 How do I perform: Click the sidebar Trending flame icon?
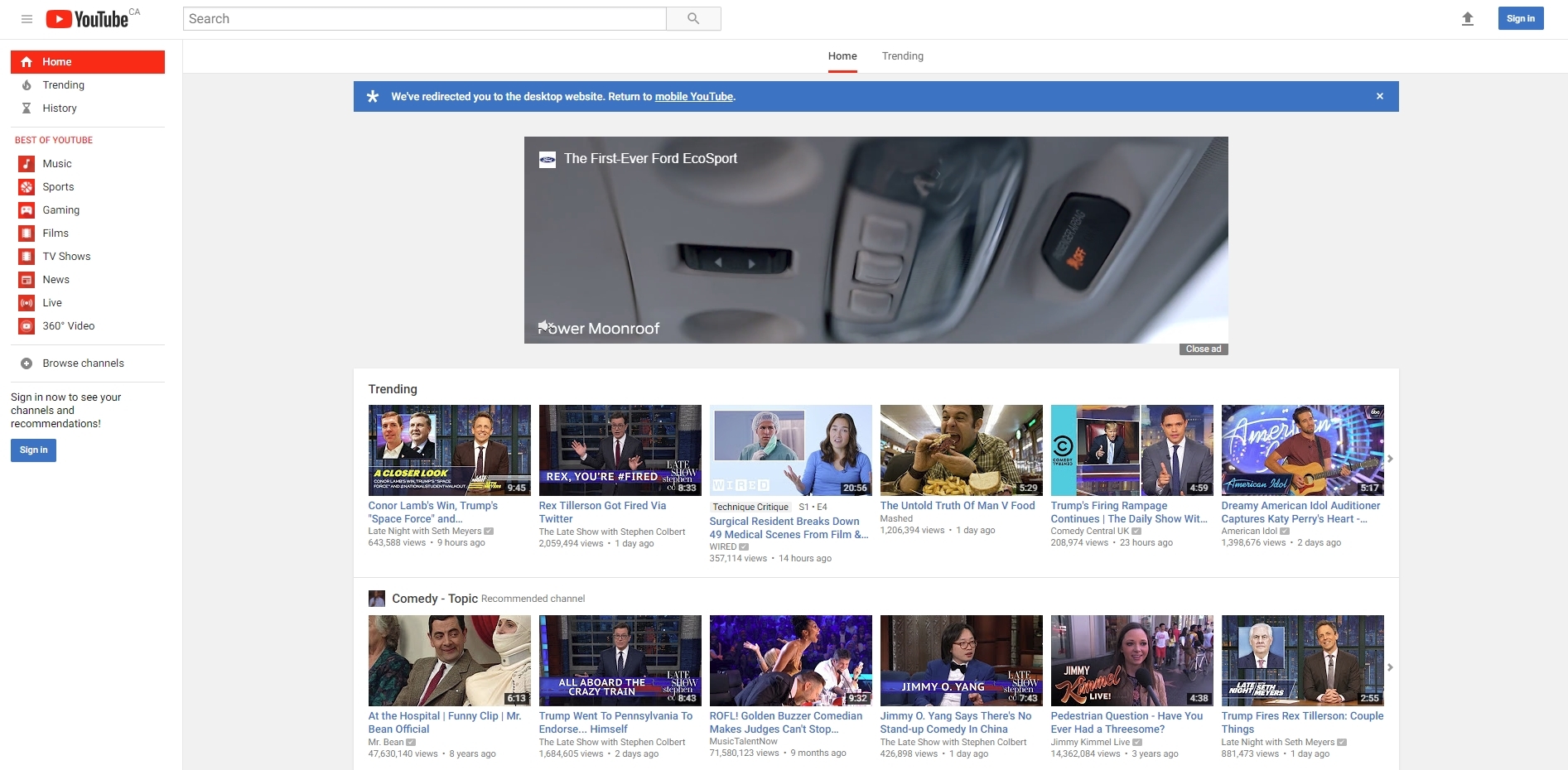tap(27, 85)
